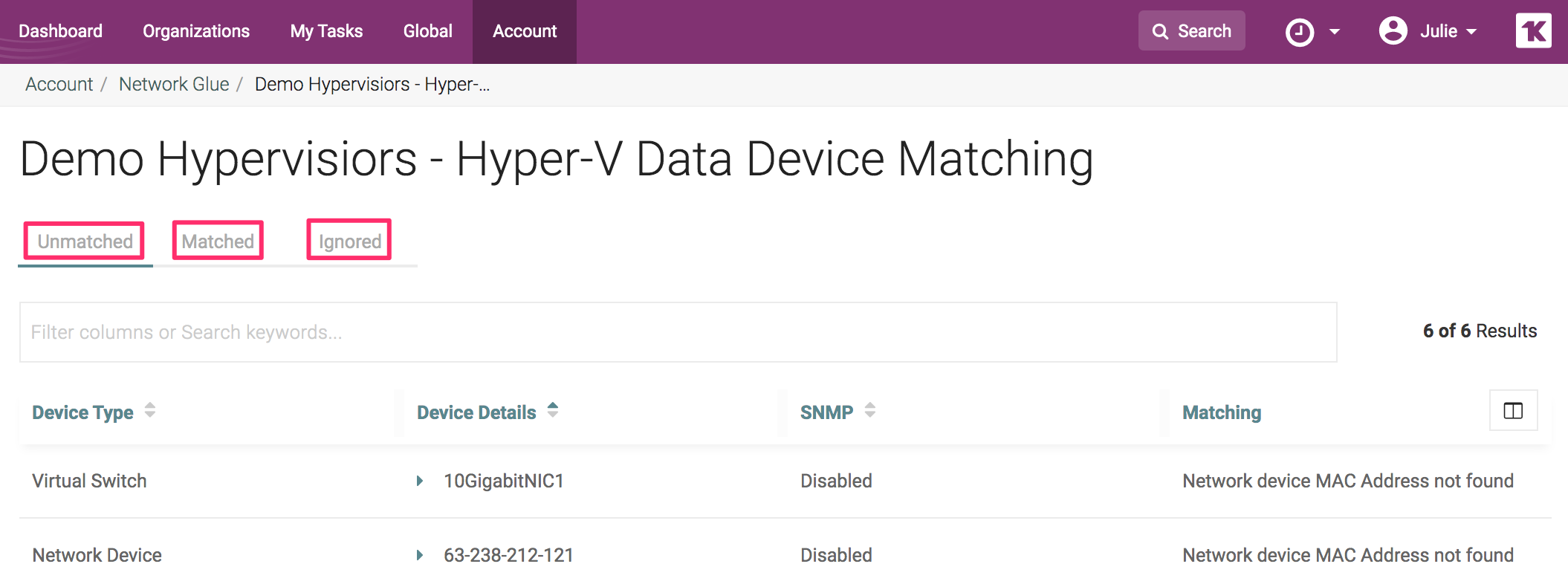Switch to the Ignored tab
The width and height of the screenshot is (1568, 587).
[x=349, y=241]
